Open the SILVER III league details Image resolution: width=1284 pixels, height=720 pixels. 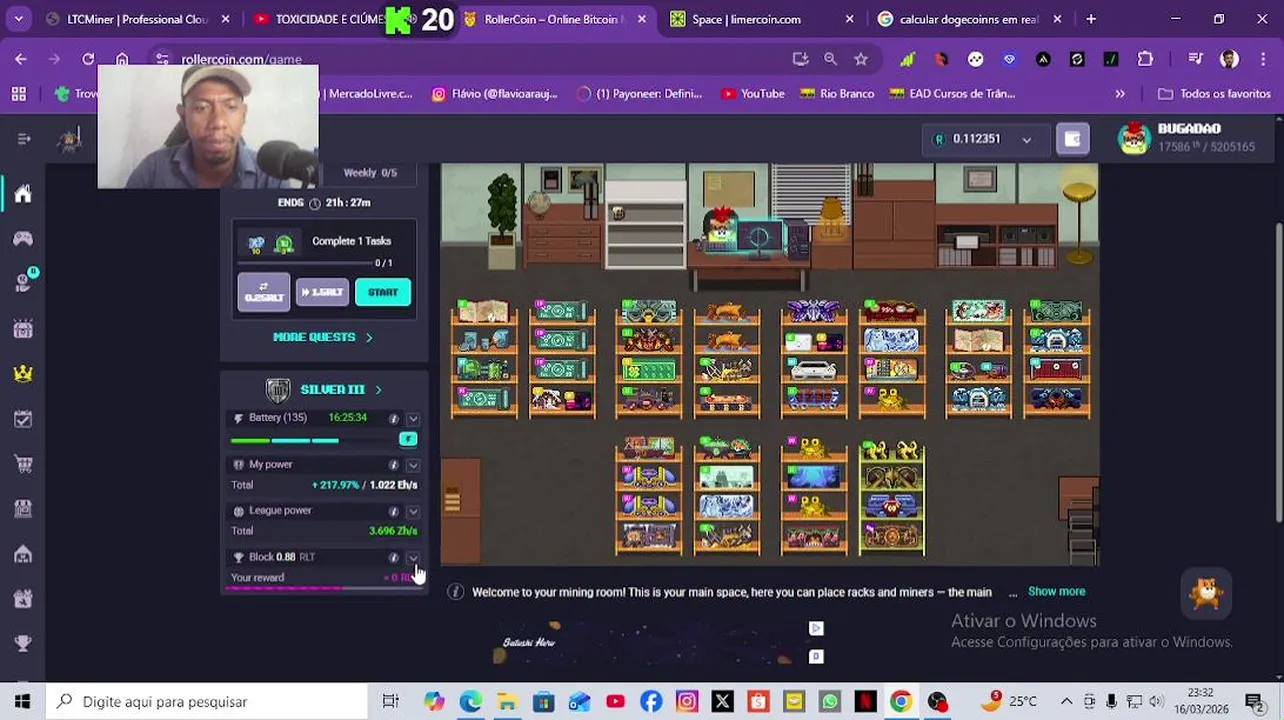tap(325, 390)
